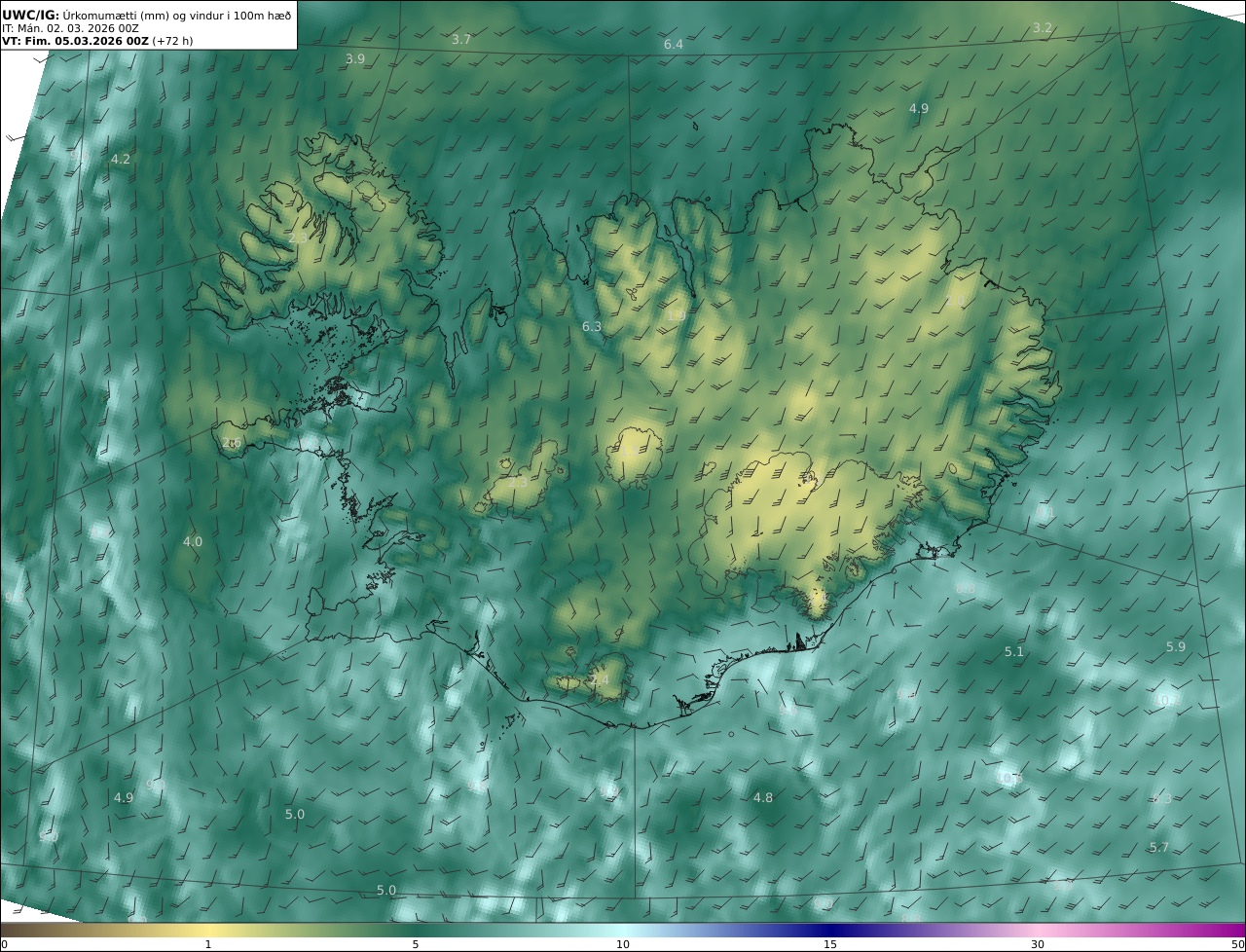Click the colorbar tick label 1
The image size is (1246, 952).
(x=208, y=944)
